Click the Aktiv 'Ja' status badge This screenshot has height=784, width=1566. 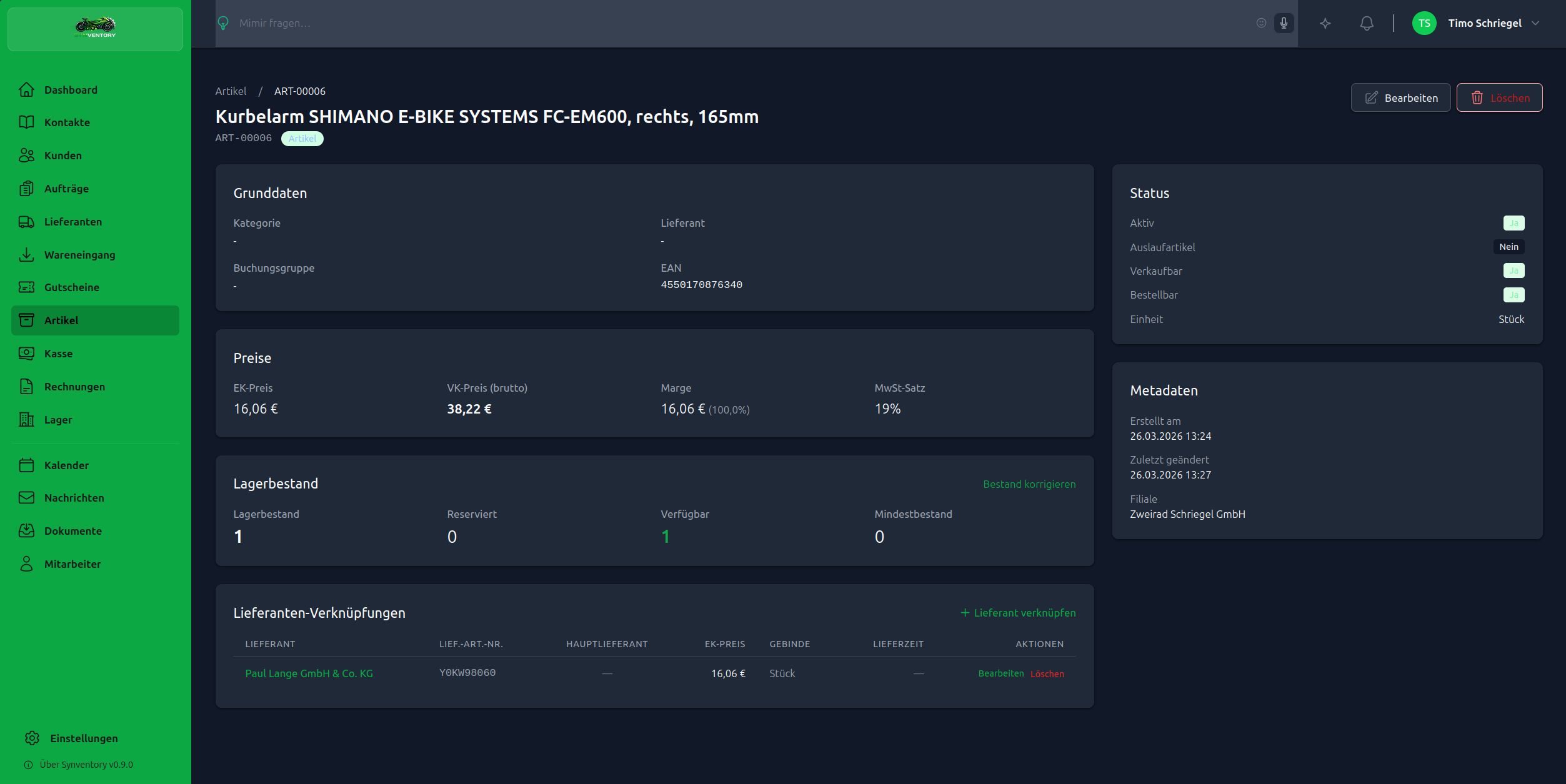click(x=1513, y=223)
